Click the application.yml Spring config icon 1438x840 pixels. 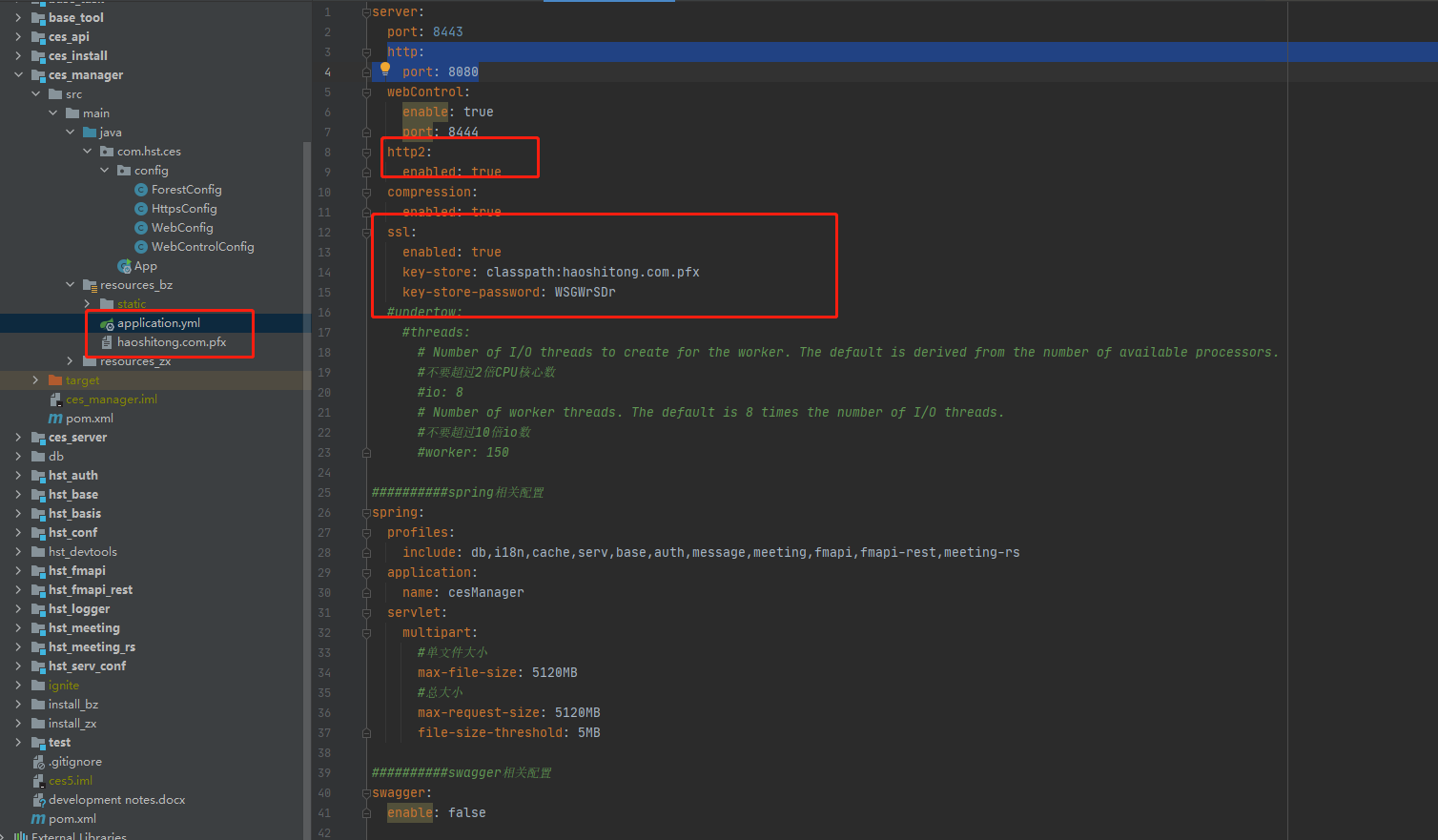click(107, 324)
